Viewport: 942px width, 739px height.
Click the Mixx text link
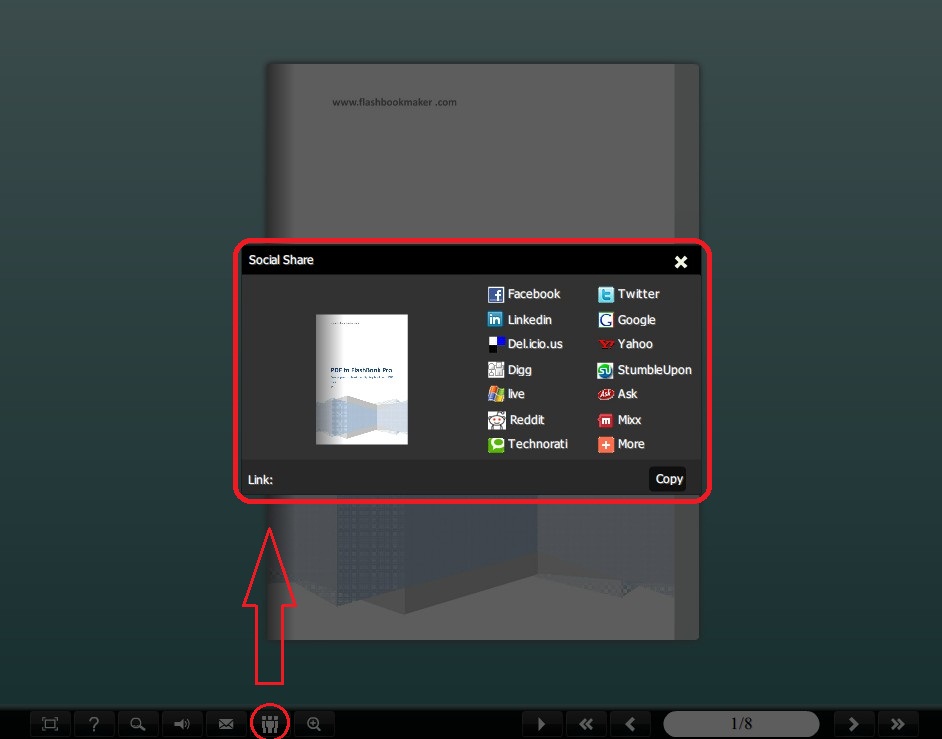(x=630, y=420)
